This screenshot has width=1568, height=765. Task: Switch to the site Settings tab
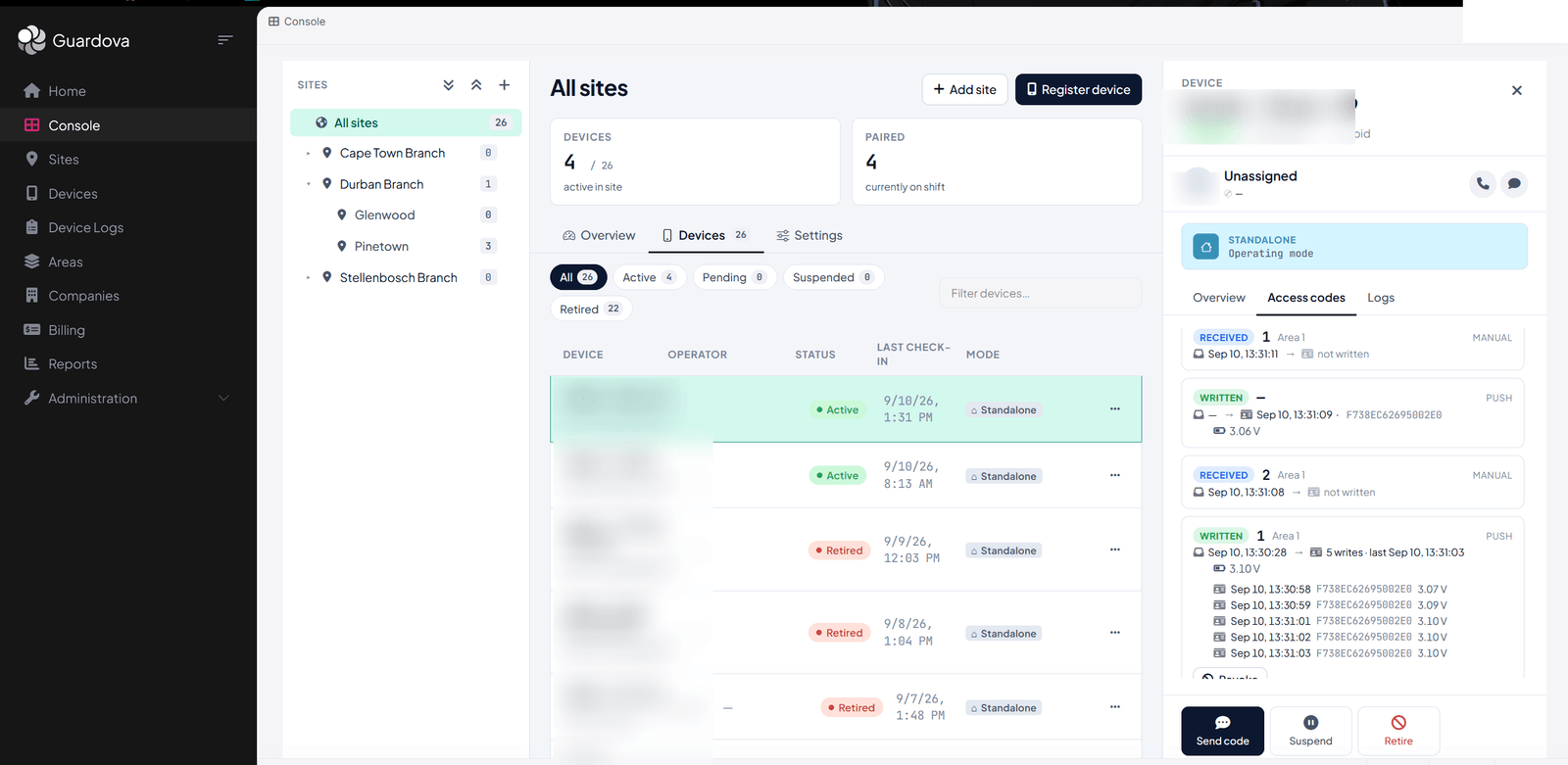[x=809, y=235]
